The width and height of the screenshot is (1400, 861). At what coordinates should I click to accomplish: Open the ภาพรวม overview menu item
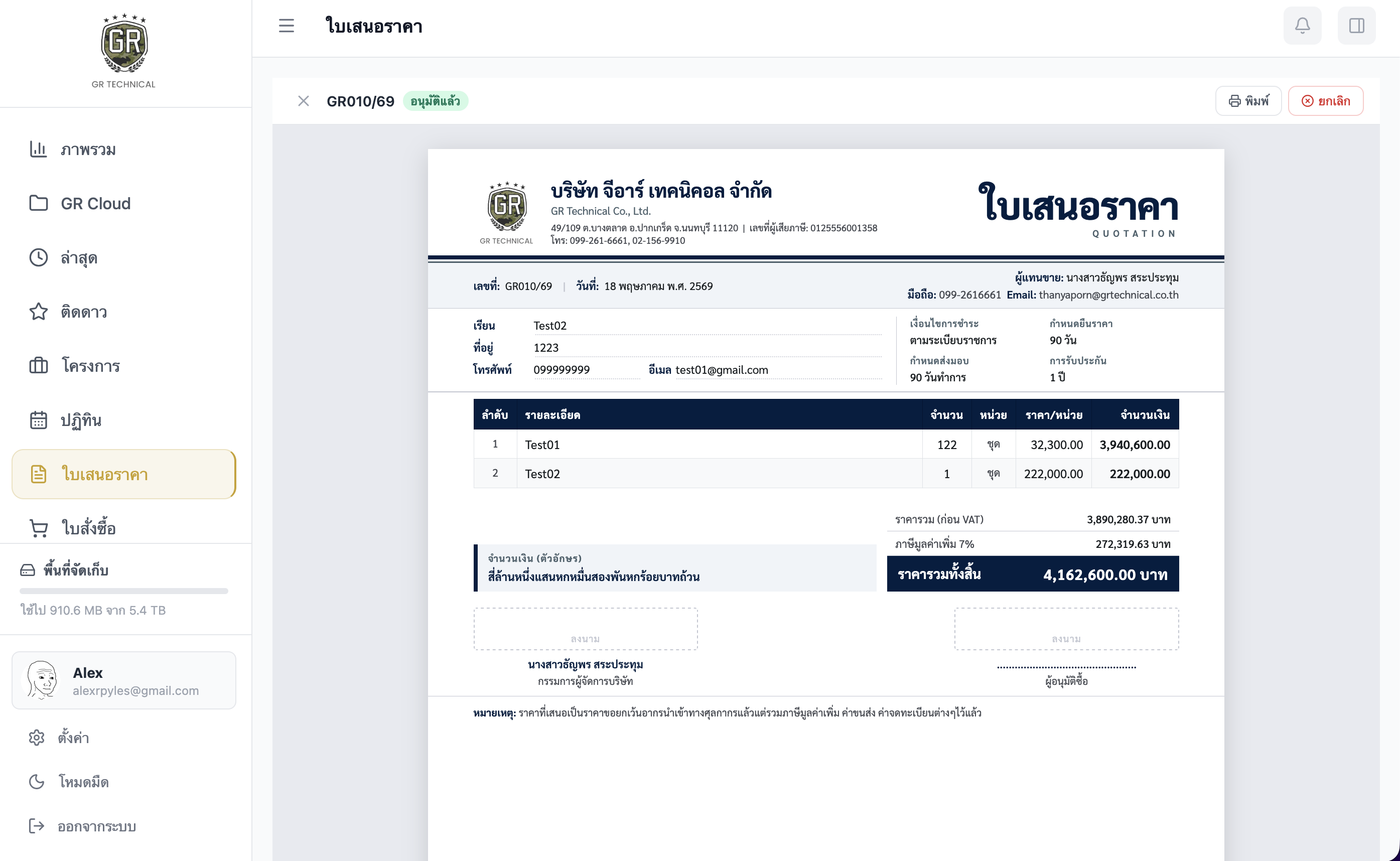123,149
